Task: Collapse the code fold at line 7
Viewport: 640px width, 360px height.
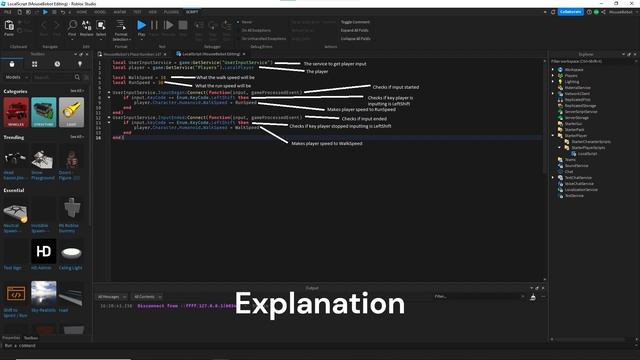Action: 109,93
